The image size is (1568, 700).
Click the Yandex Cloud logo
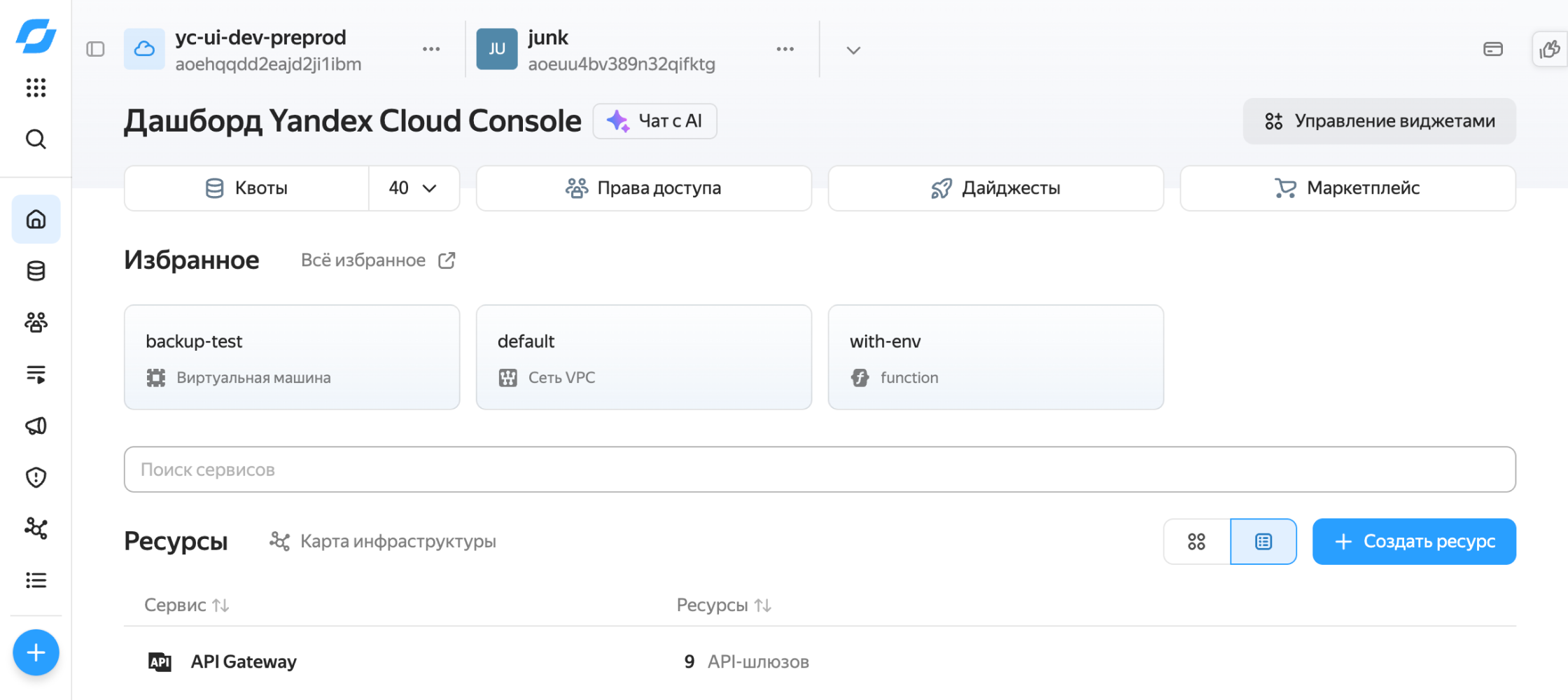(x=36, y=36)
